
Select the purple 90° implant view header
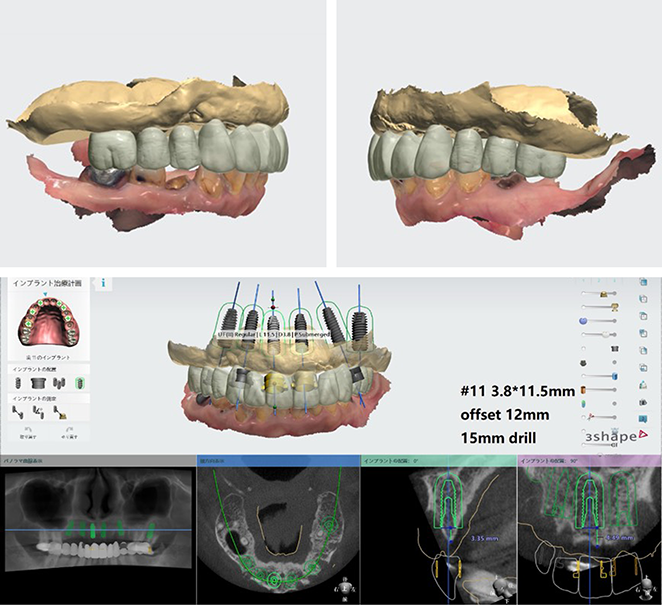pyautogui.click(x=587, y=462)
